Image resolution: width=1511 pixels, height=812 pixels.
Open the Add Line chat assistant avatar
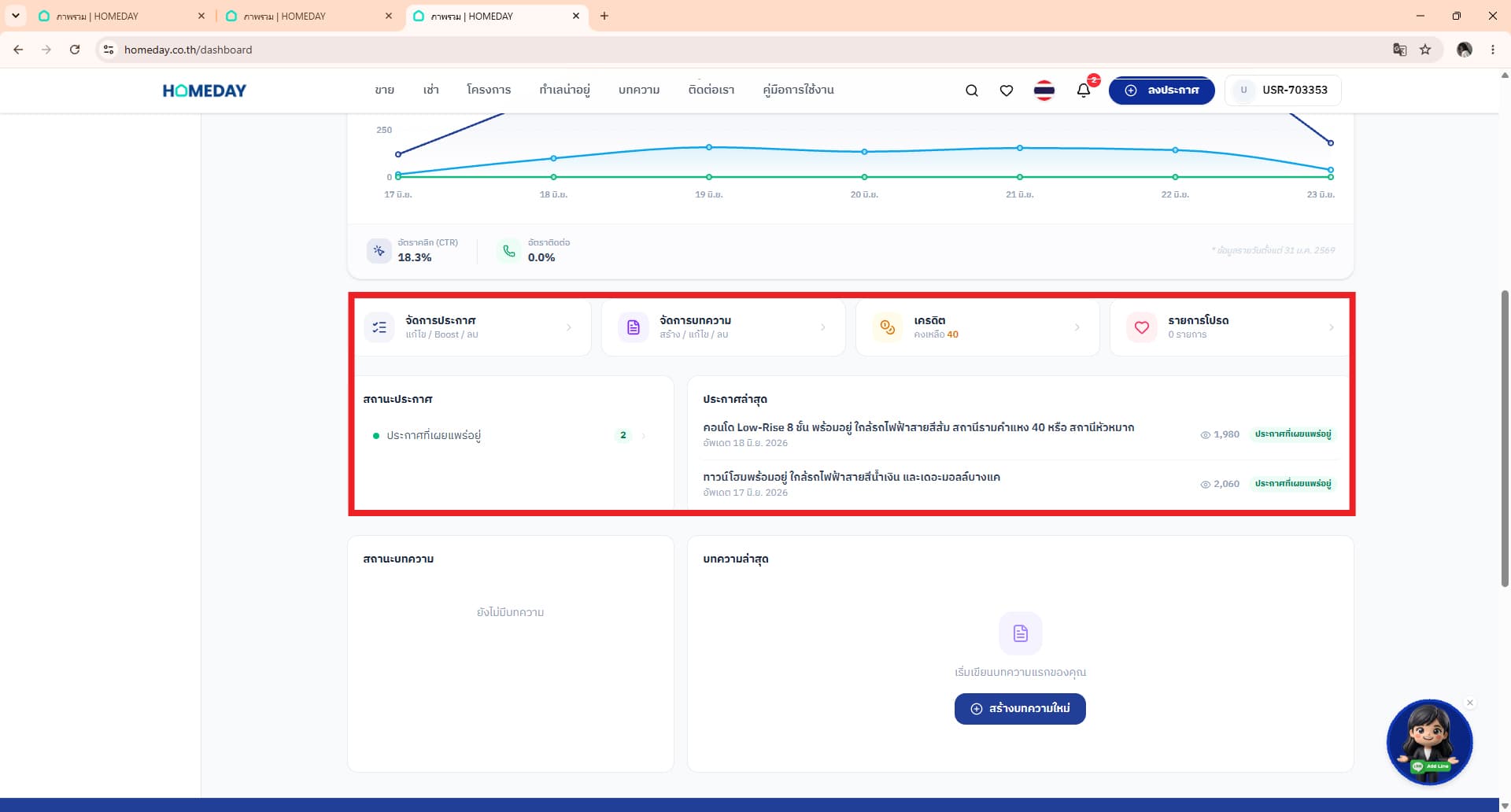click(x=1429, y=742)
